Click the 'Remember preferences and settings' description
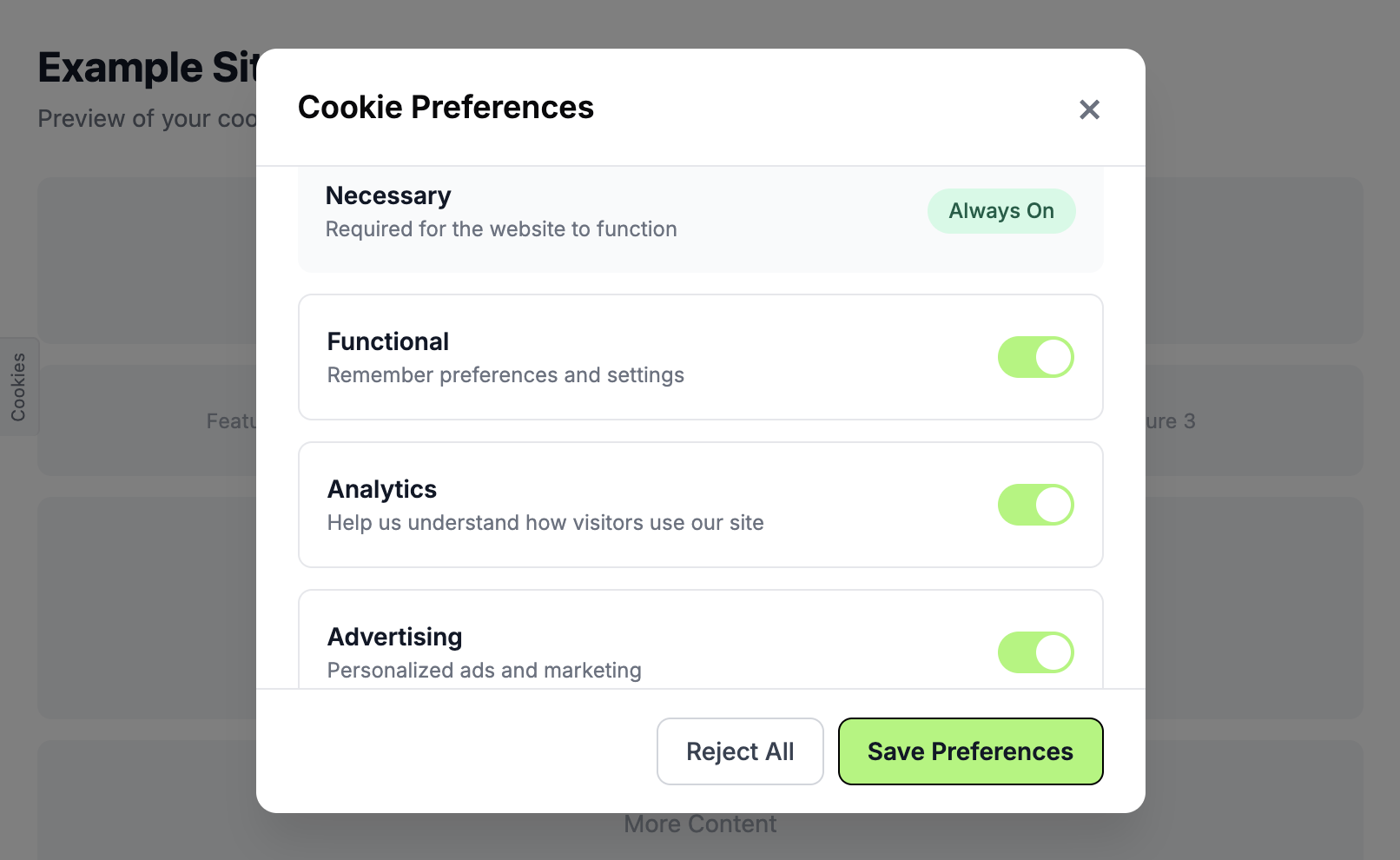Viewport: 1400px width, 860px height. [505, 375]
